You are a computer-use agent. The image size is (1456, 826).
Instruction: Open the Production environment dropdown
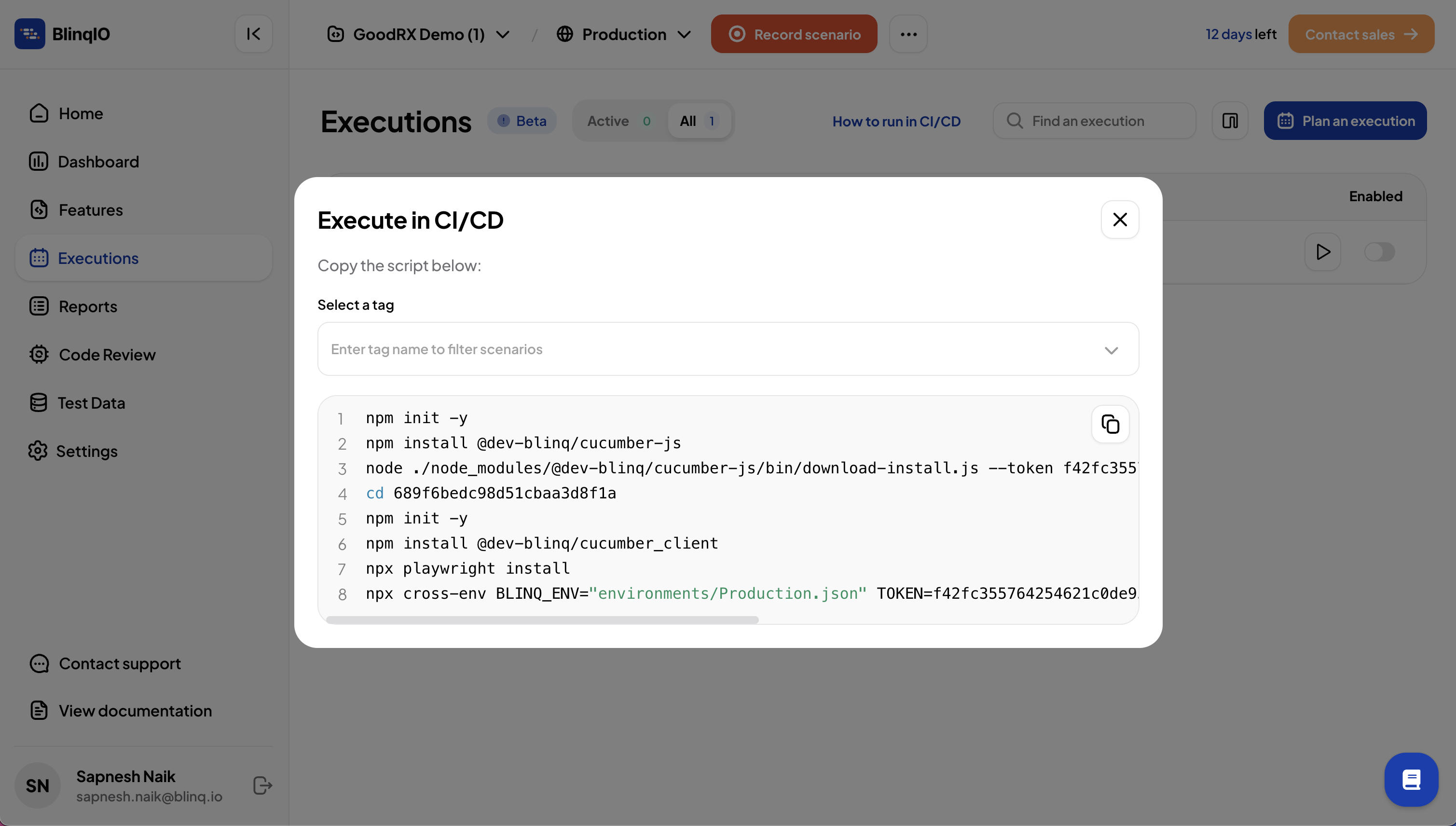coord(624,34)
